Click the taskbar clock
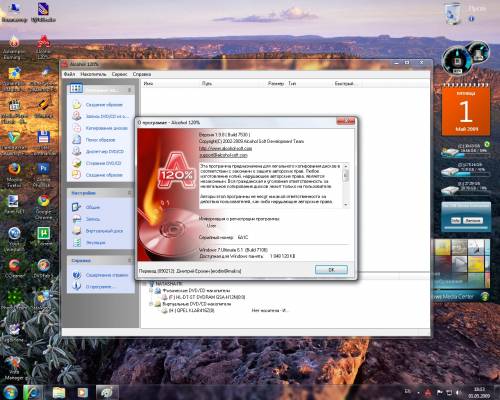The width and height of the screenshot is (500, 400). tap(479, 392)
